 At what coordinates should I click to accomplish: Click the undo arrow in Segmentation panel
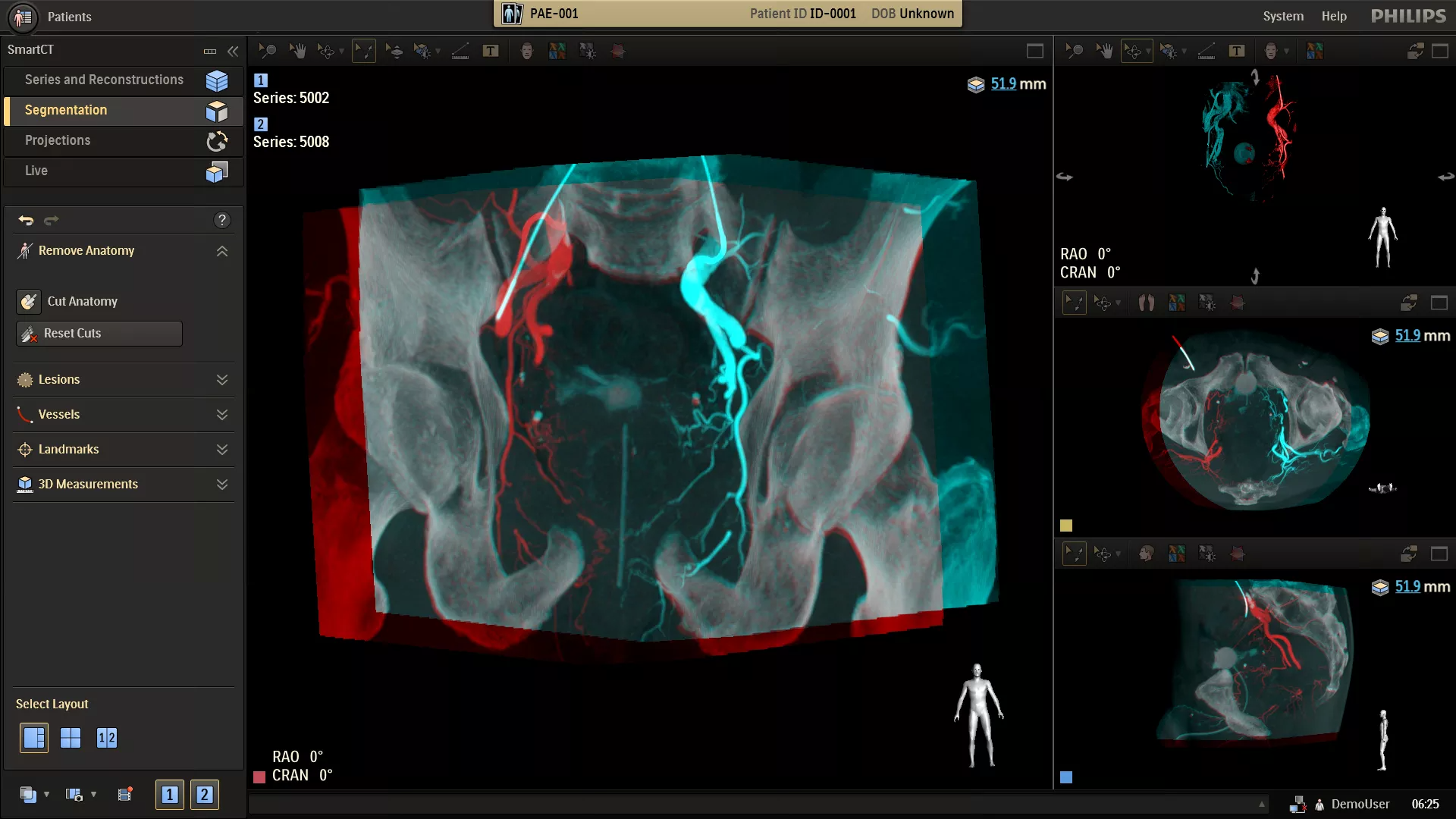pos(27,220)
